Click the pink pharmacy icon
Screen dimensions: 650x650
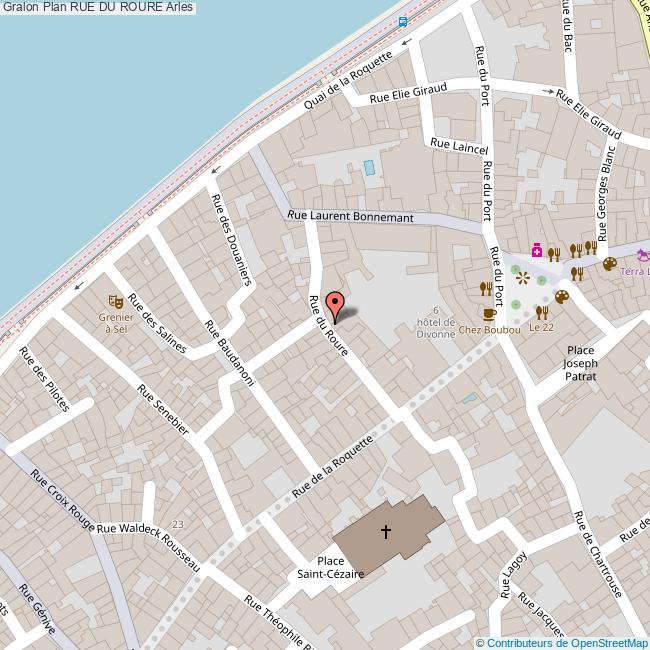[x=536, y=251]
